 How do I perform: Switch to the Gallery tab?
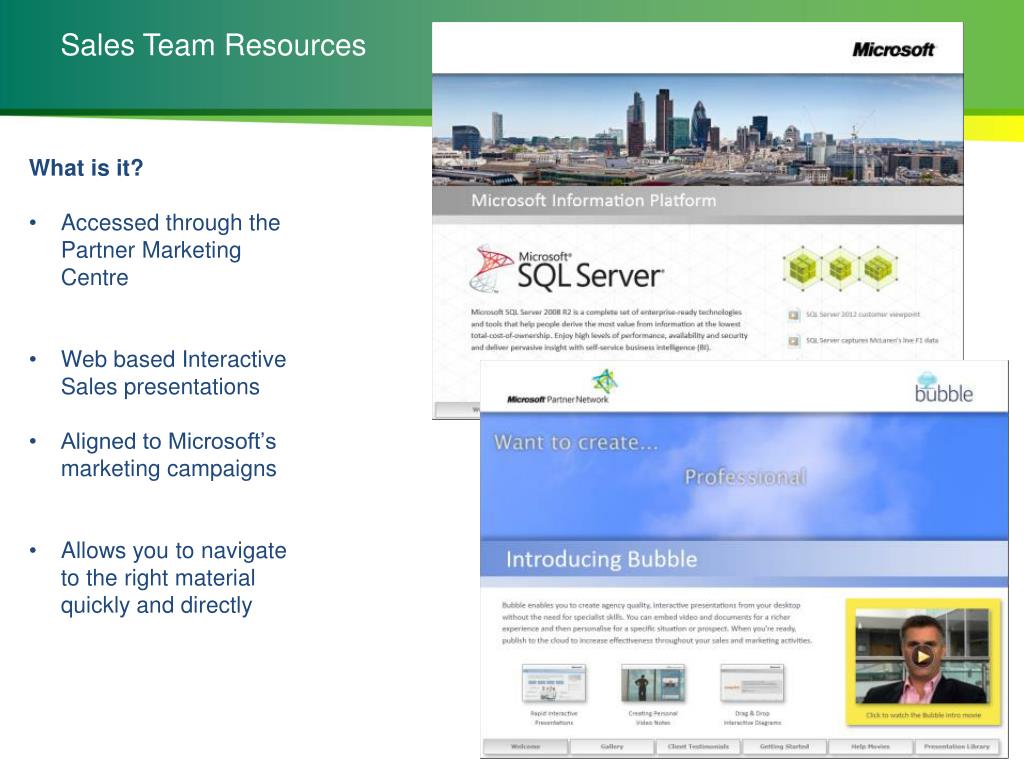611,746
